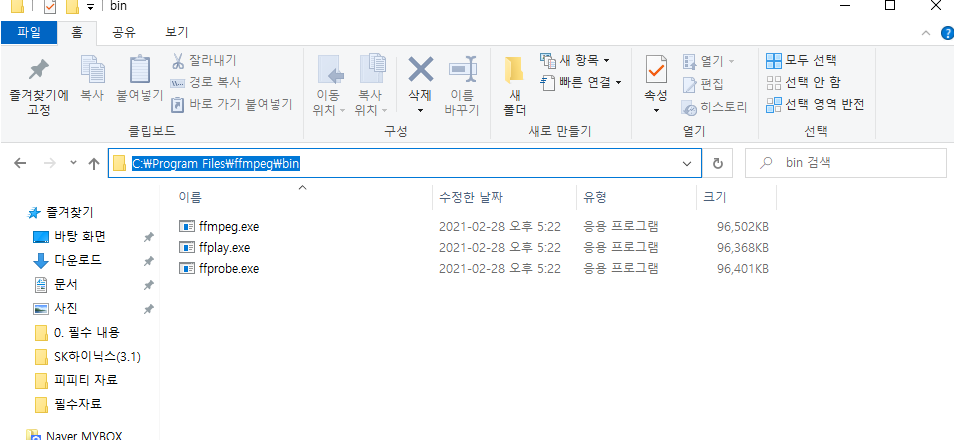Open recent locations dropdown chevron
Image resolution: width=954 pixels, height=440 pixels.
pyautogui.click(x=74, y=163)
